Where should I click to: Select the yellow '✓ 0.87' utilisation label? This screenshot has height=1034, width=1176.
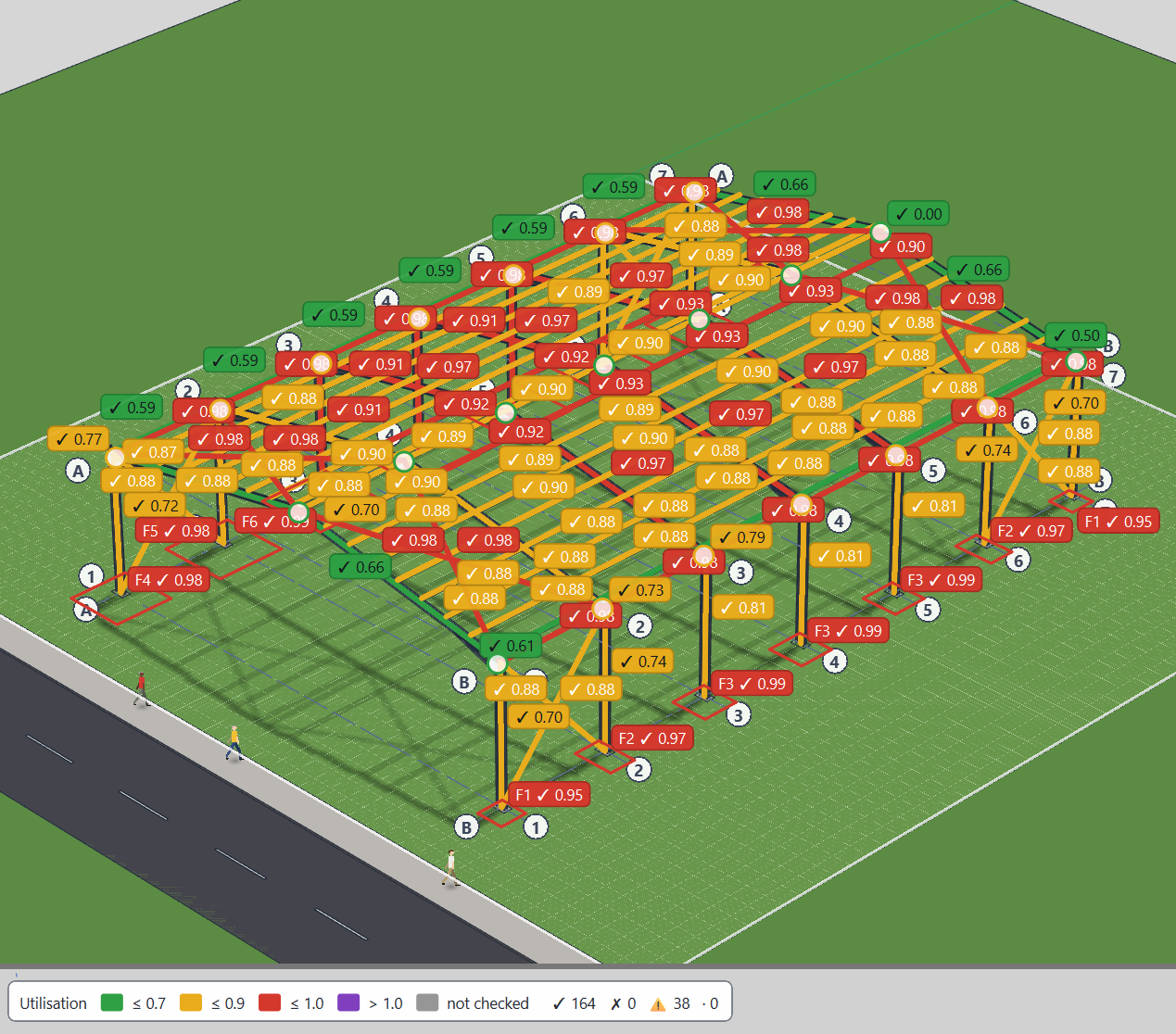pyautogui.click(x=154, y=452)
